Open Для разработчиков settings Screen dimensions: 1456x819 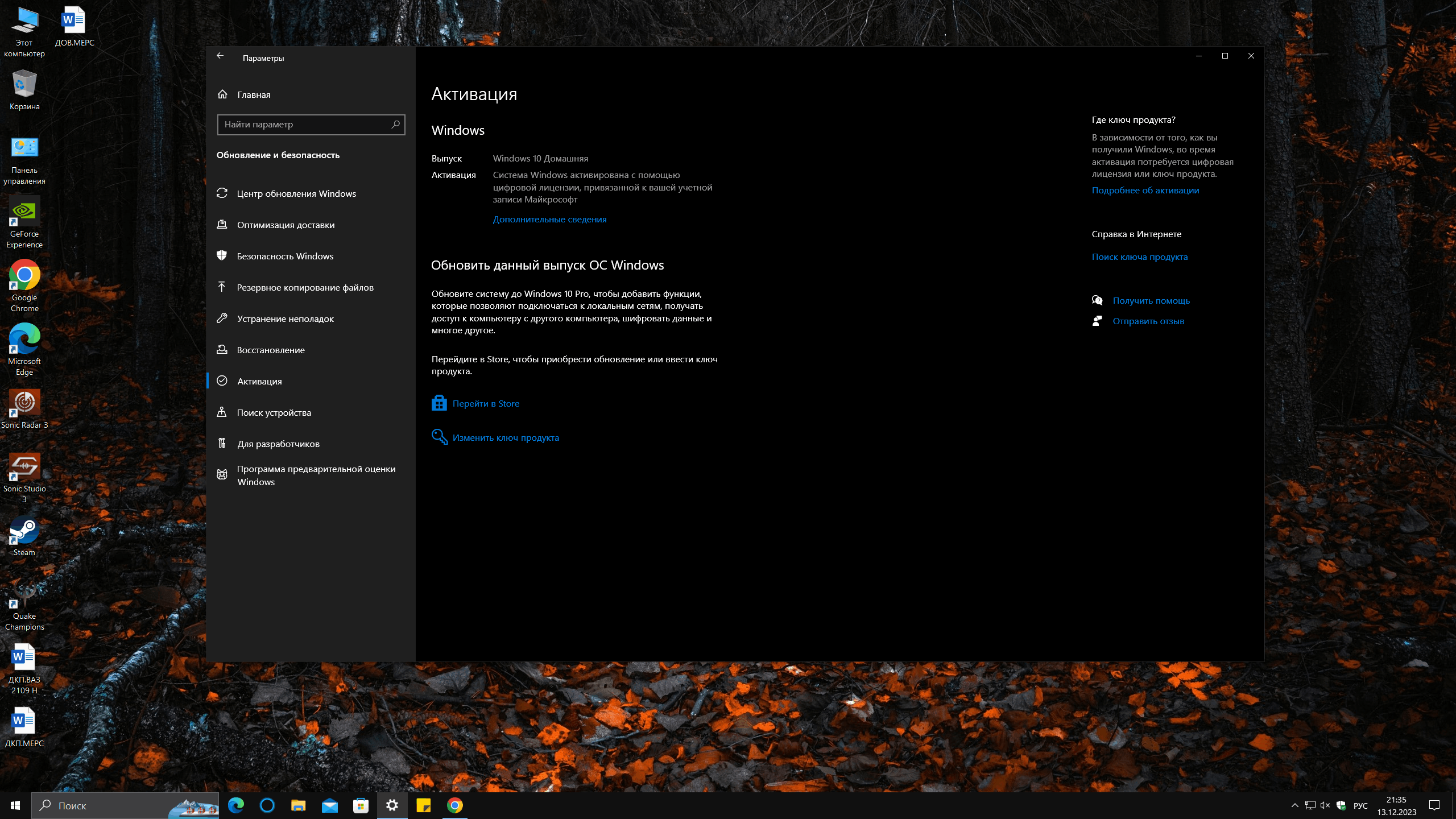(278, 444)
